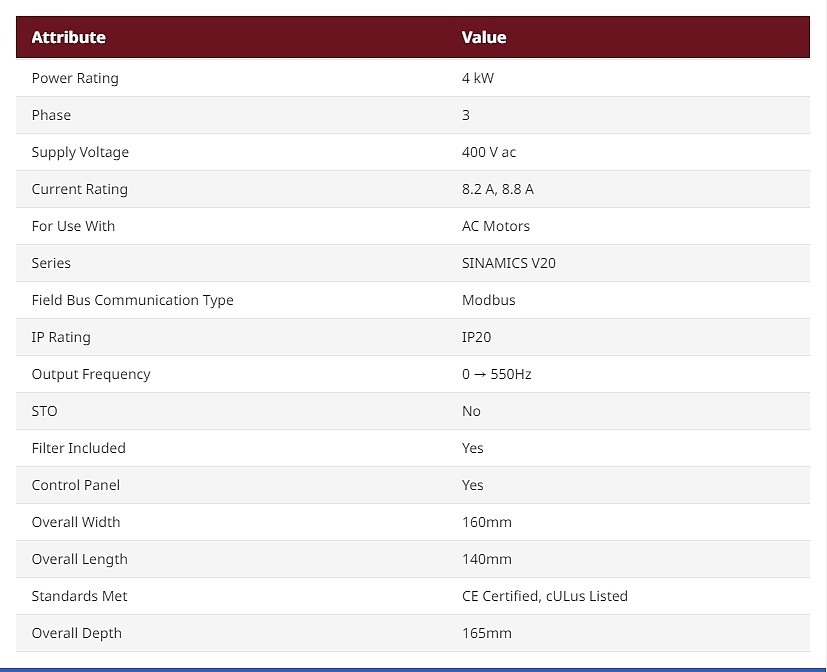The image size is (827, 672).
Task: Click the Overall Length attribute label
Action: 80,560
